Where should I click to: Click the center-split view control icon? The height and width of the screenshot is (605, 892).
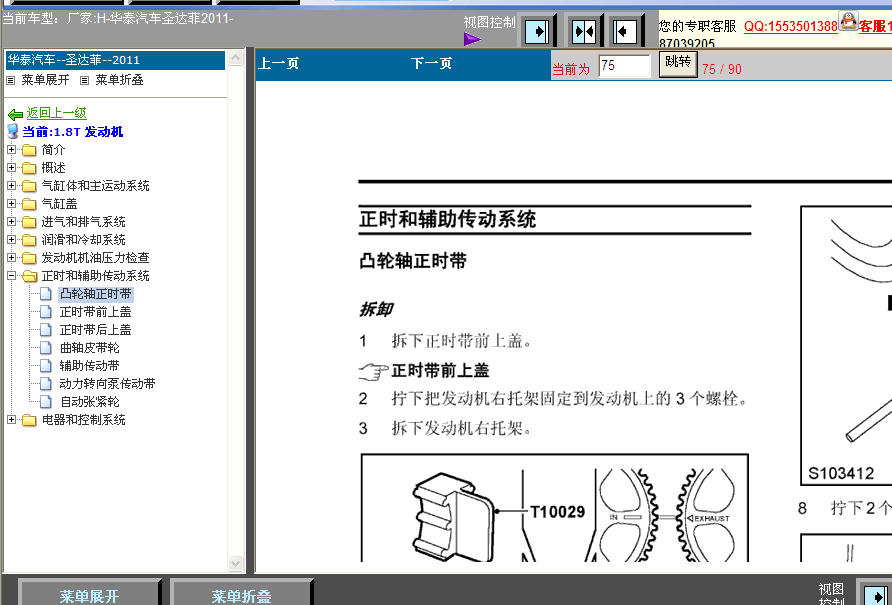tap(584, 31)
